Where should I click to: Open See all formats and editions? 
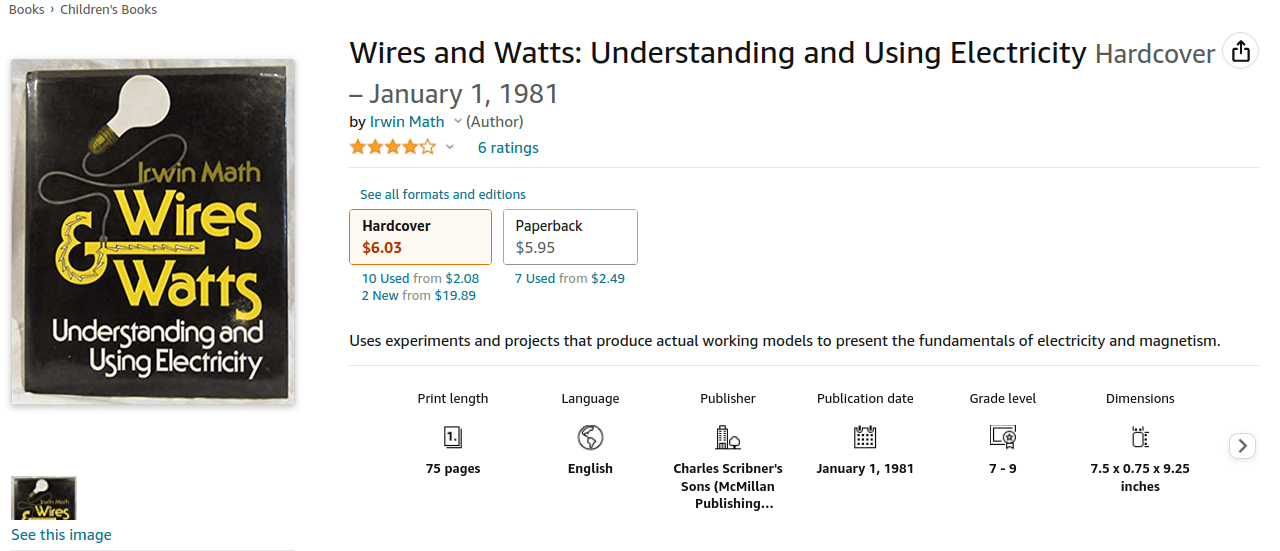pos(443,194)
